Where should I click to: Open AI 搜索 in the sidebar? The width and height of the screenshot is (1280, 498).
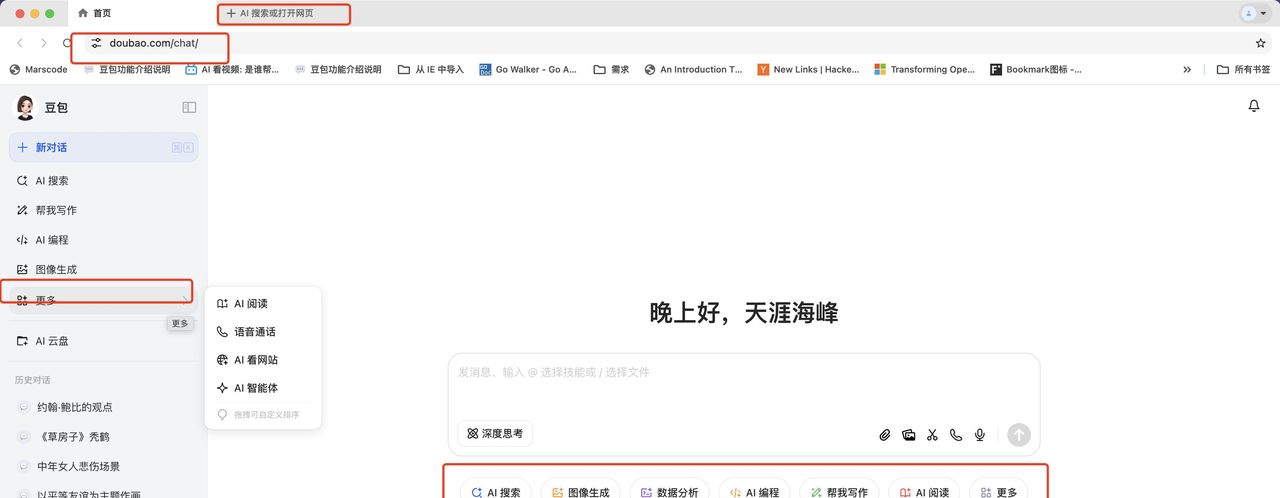104,181
